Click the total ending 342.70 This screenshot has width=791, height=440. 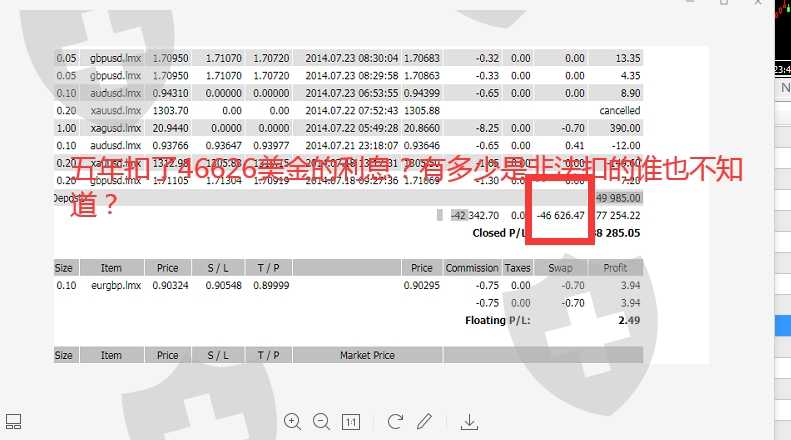475,215
